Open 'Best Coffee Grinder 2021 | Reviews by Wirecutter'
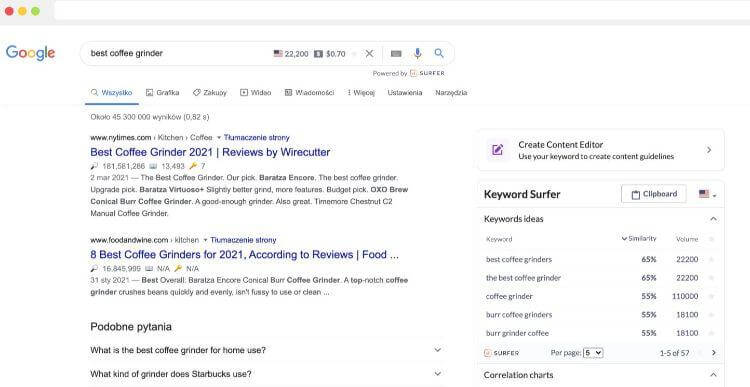Viewport: 750px width, 387px height. [x=210, y=152]
